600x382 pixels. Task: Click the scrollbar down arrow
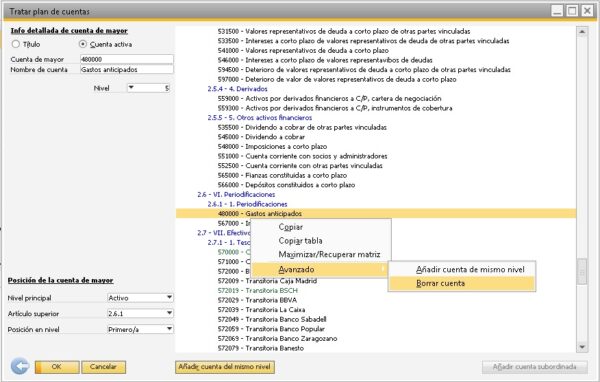coord(582,347)
